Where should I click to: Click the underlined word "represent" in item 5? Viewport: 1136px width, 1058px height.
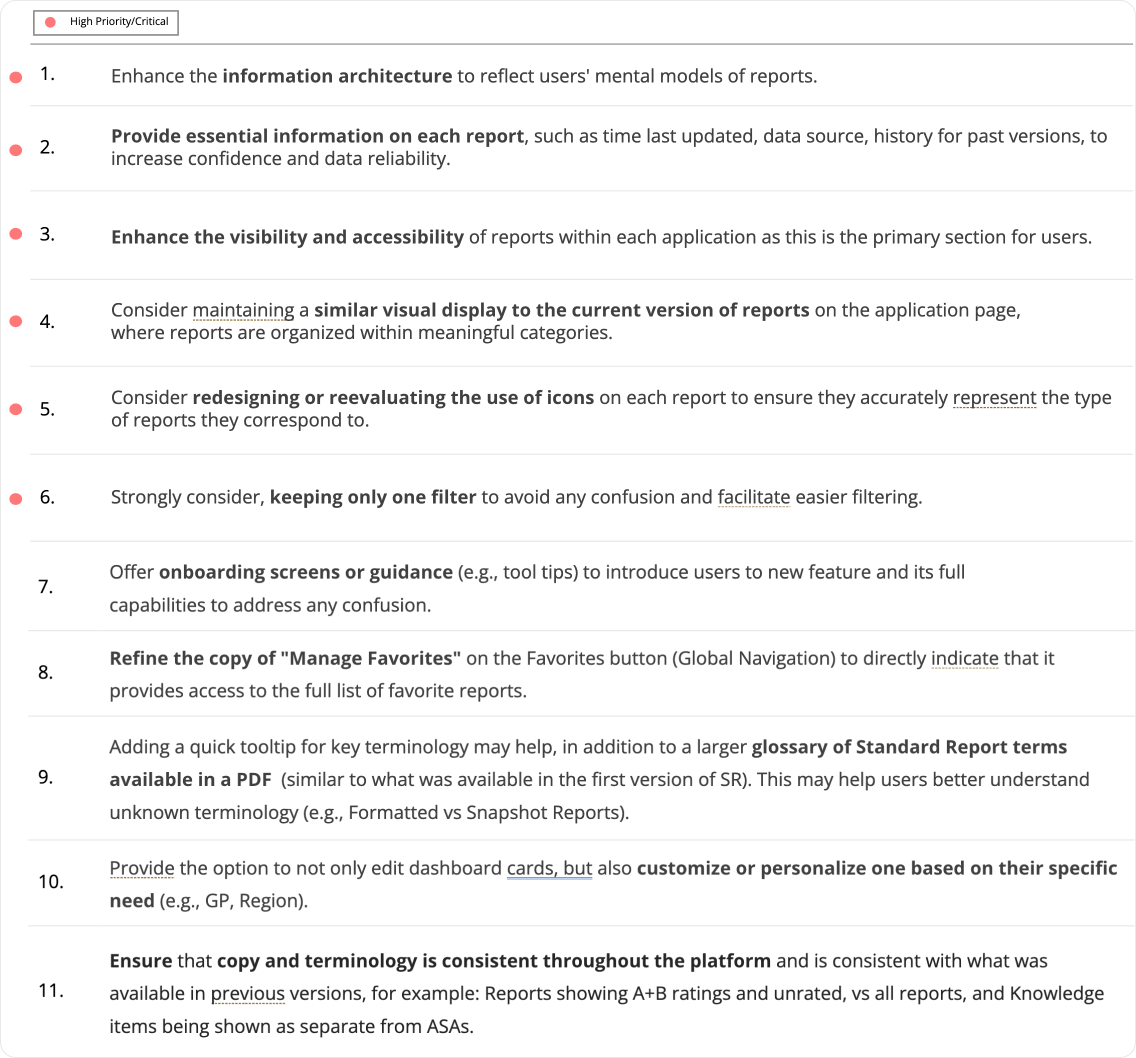tap(994, 398)
